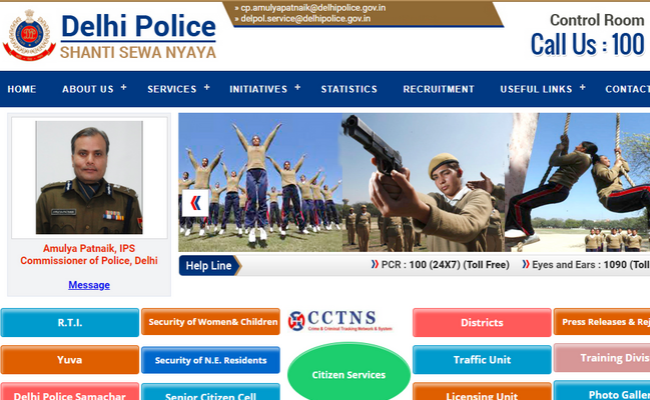Click the Yuva button
Viewport: 650px width, 400px height.
pyautogui.click(x=70, y=360)
